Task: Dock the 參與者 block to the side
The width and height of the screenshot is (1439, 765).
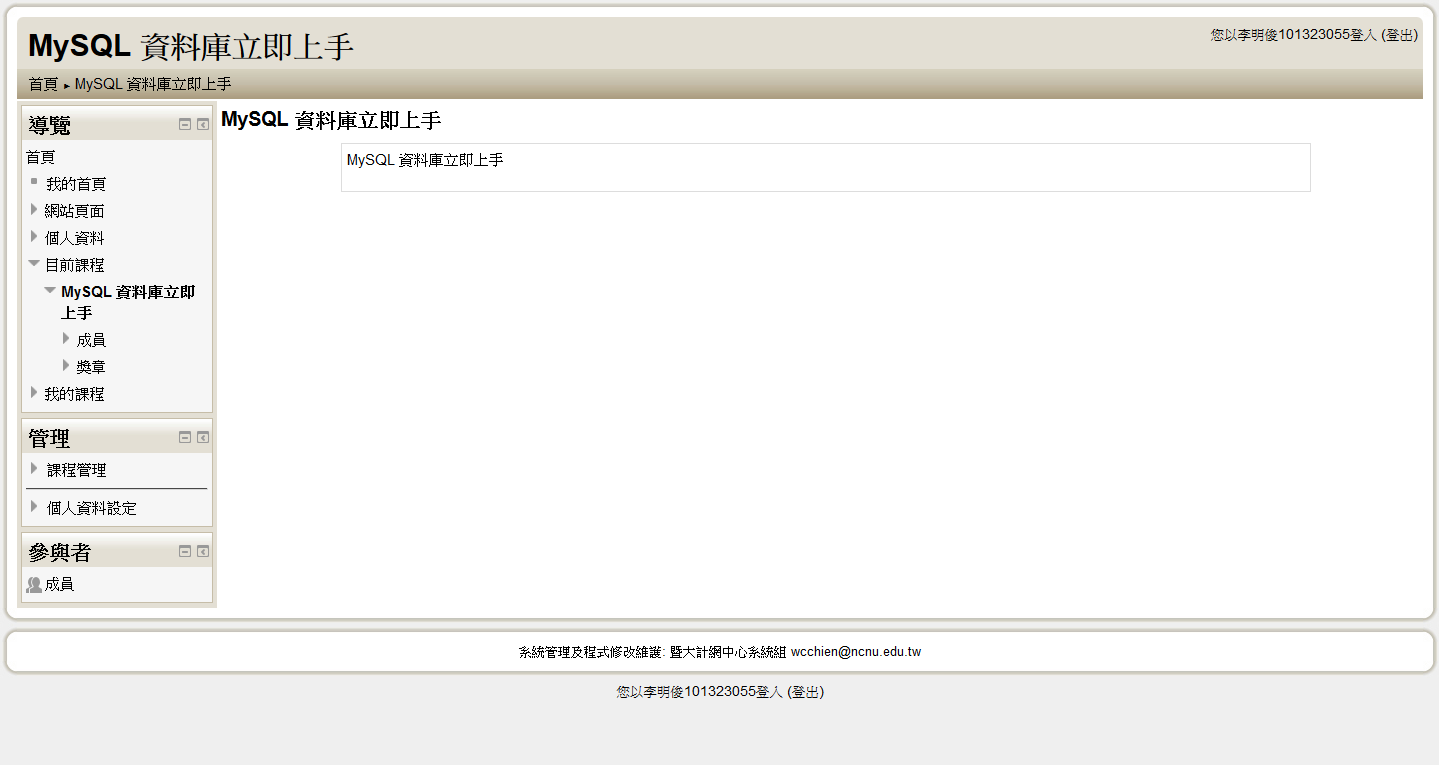Action: click(x=203, y=552)
